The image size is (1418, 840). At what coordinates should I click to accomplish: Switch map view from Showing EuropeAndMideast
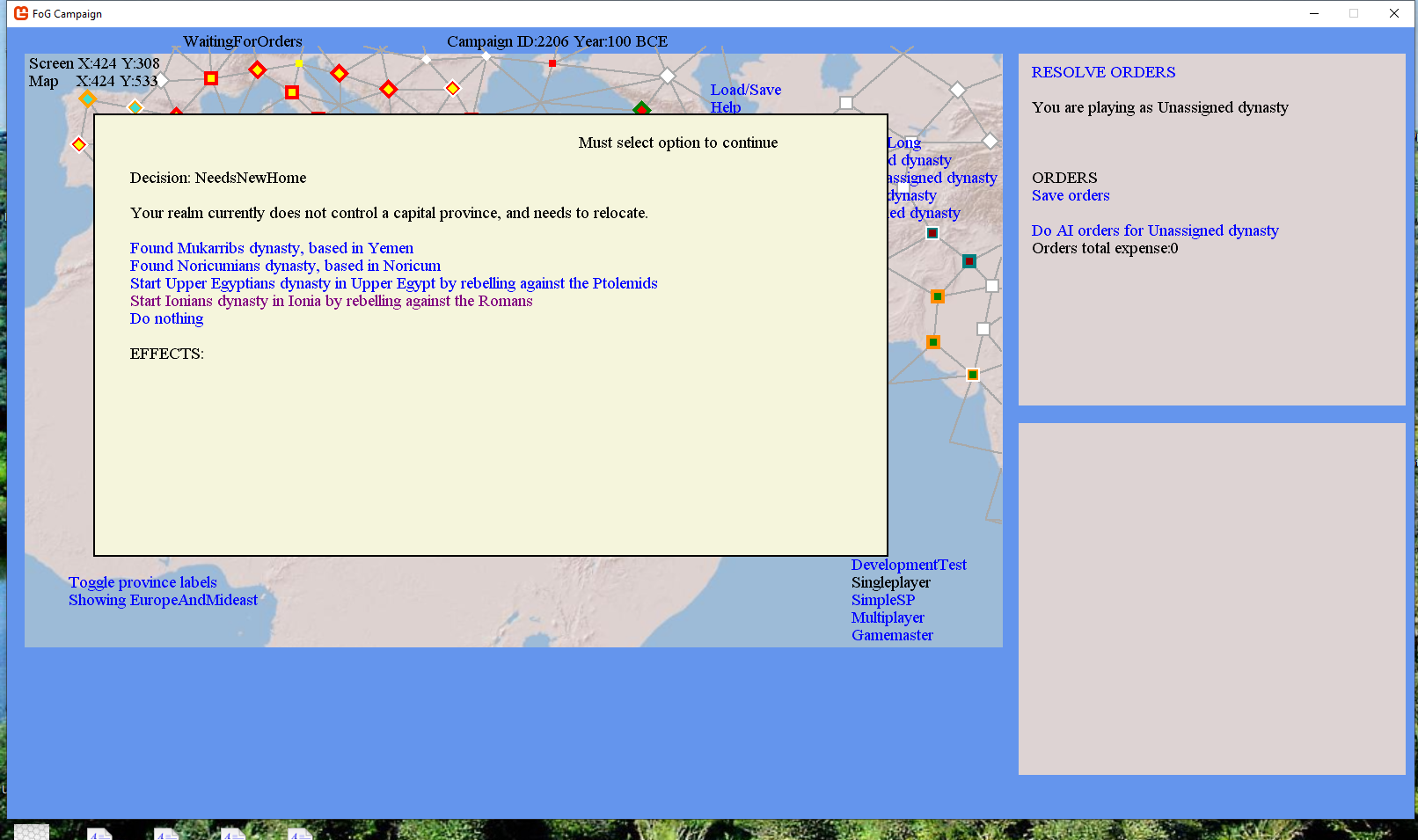[163, 600]
